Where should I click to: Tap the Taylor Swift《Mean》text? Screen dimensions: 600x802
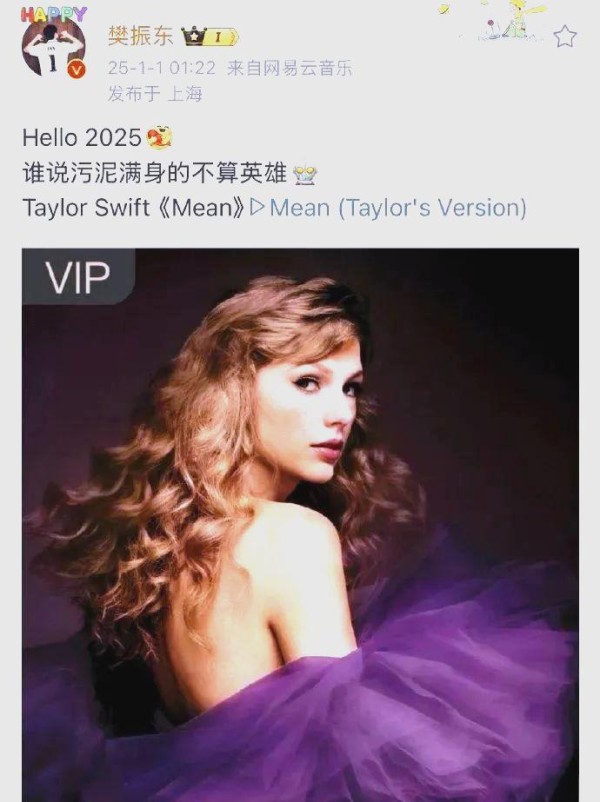135,208
